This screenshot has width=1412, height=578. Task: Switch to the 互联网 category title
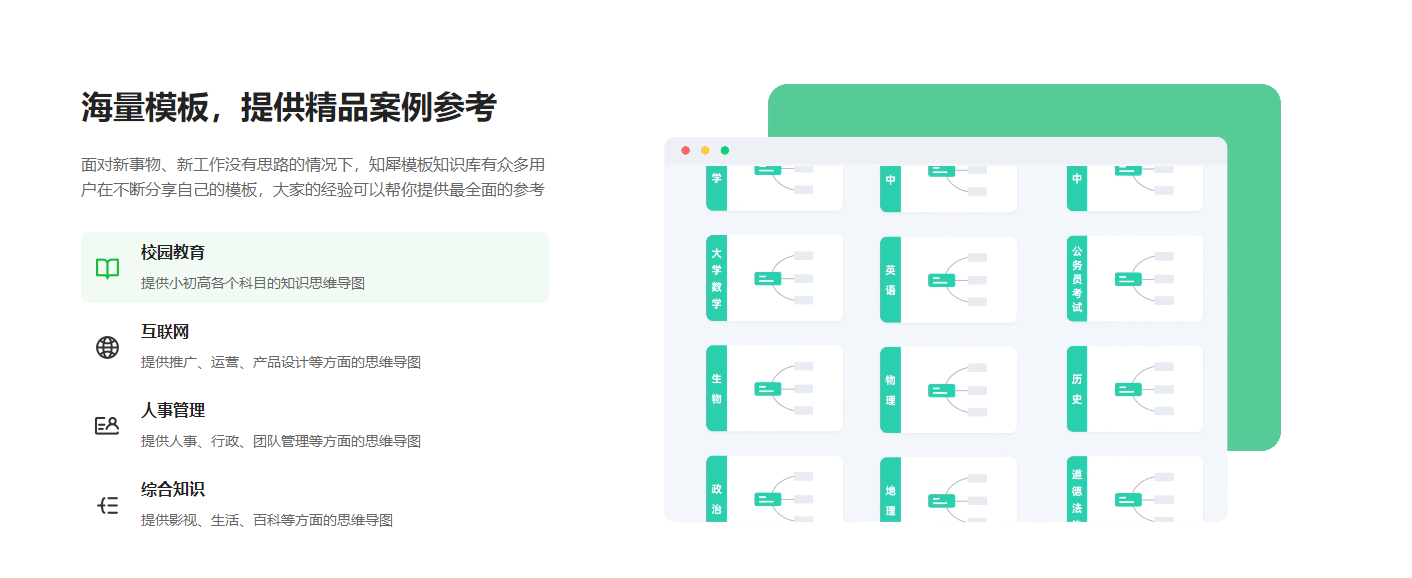pos(165,332)
